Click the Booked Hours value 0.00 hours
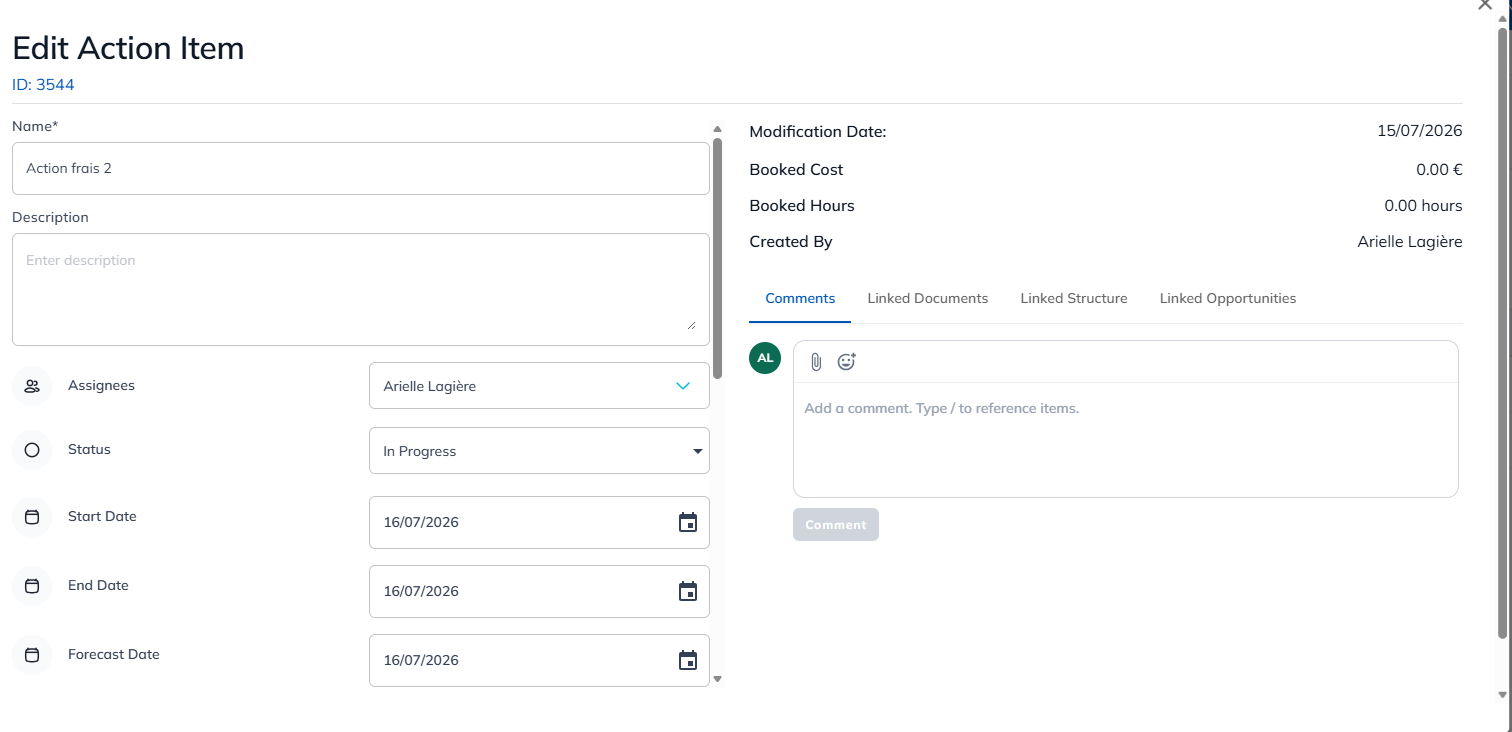The width and height of the screenshot is (1512, 732). [x=1423, y=206]
